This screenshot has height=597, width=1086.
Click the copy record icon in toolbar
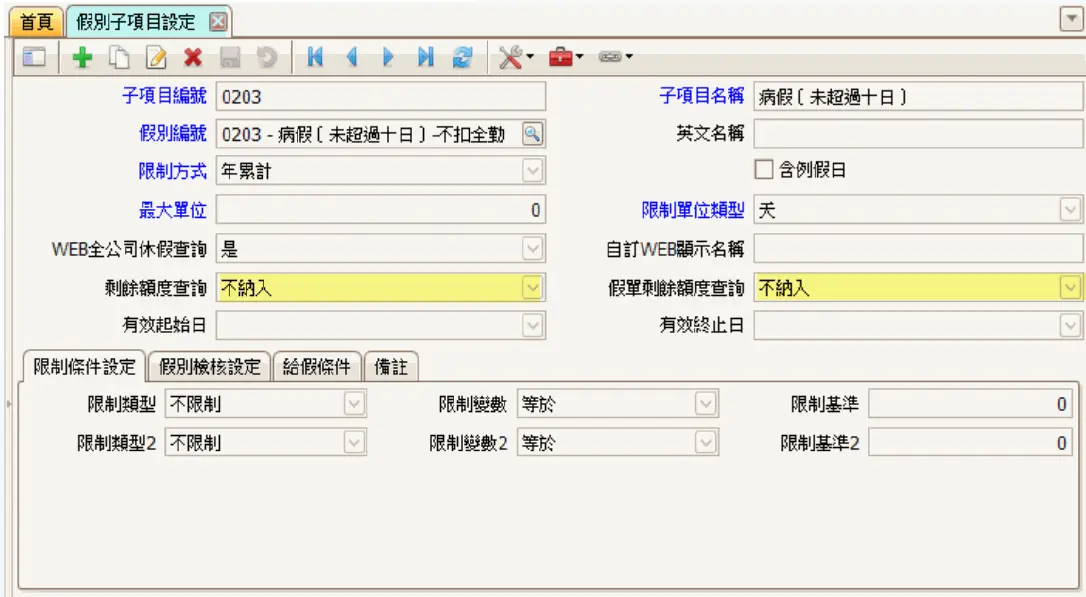(120, 58)
